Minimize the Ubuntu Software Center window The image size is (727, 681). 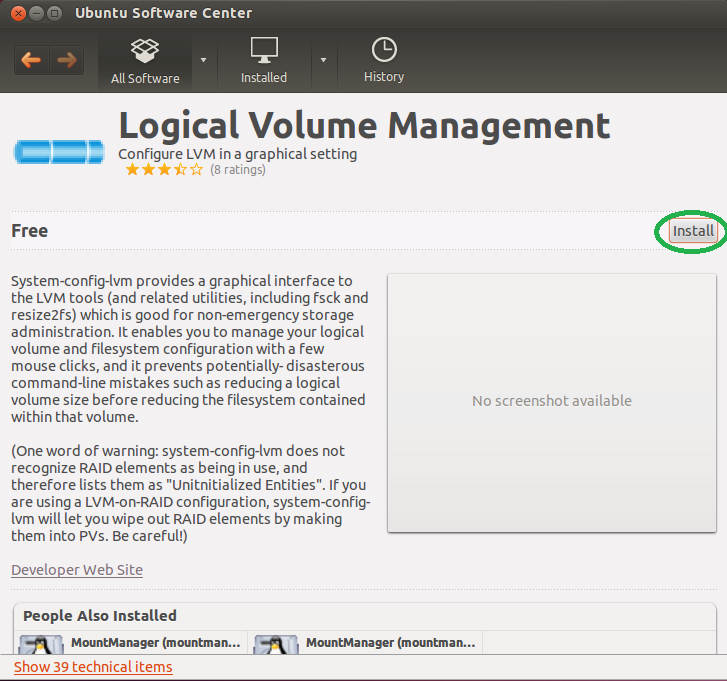[37, 13]
